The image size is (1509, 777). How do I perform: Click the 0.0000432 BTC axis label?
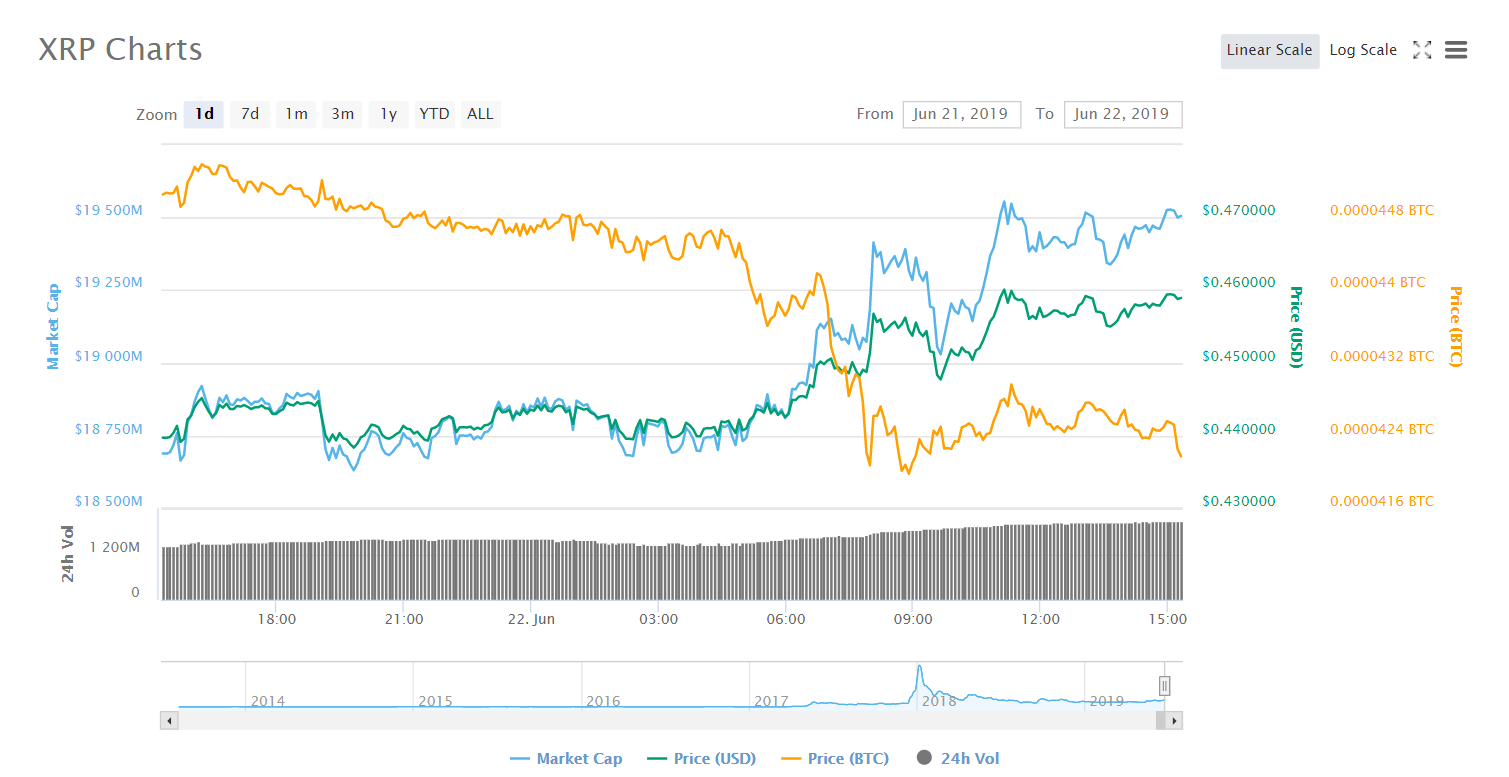tap(1382, 357)
